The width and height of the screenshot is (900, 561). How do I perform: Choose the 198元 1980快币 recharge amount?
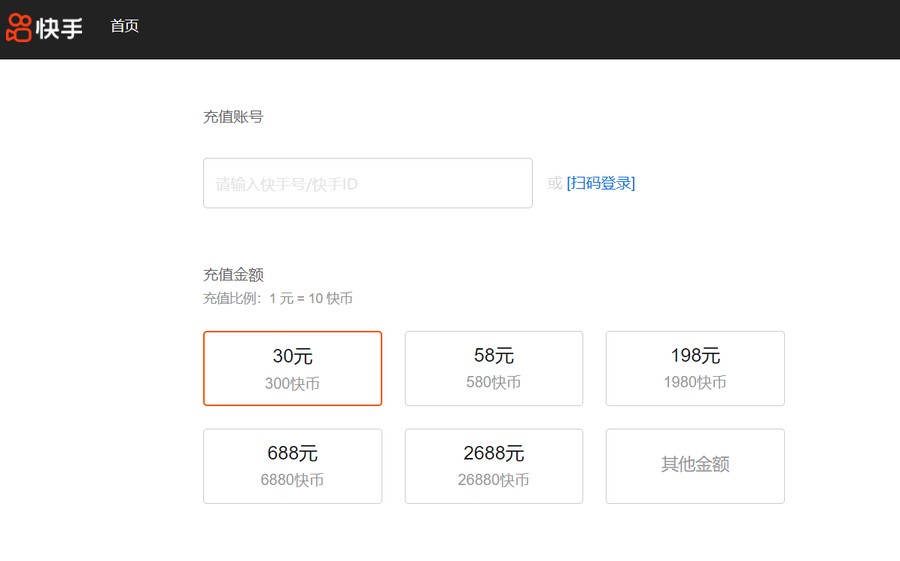tap(695, 368)
